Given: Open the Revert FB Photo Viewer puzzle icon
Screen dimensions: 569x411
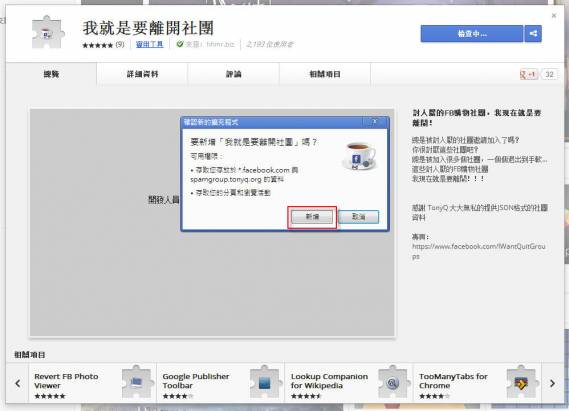Looking at the screenshot, I should click(137, 382).
